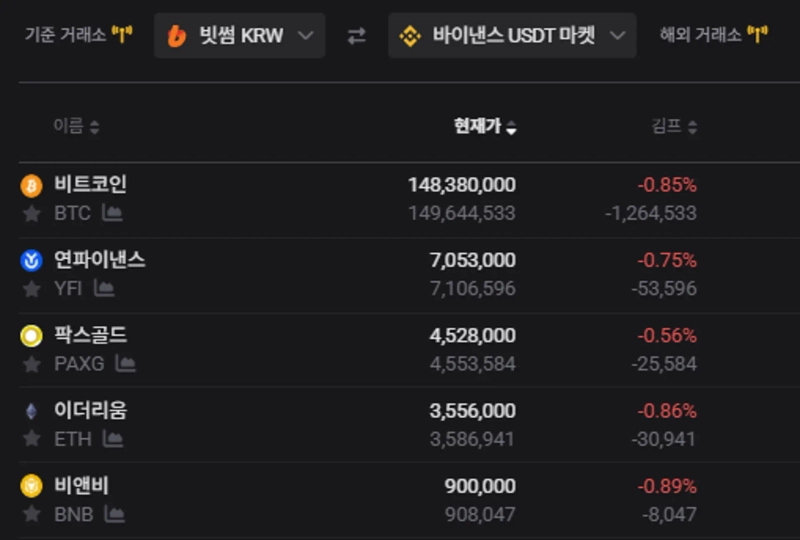
Task: Toggle the favorite star for ETH
Action: (32, 438)
